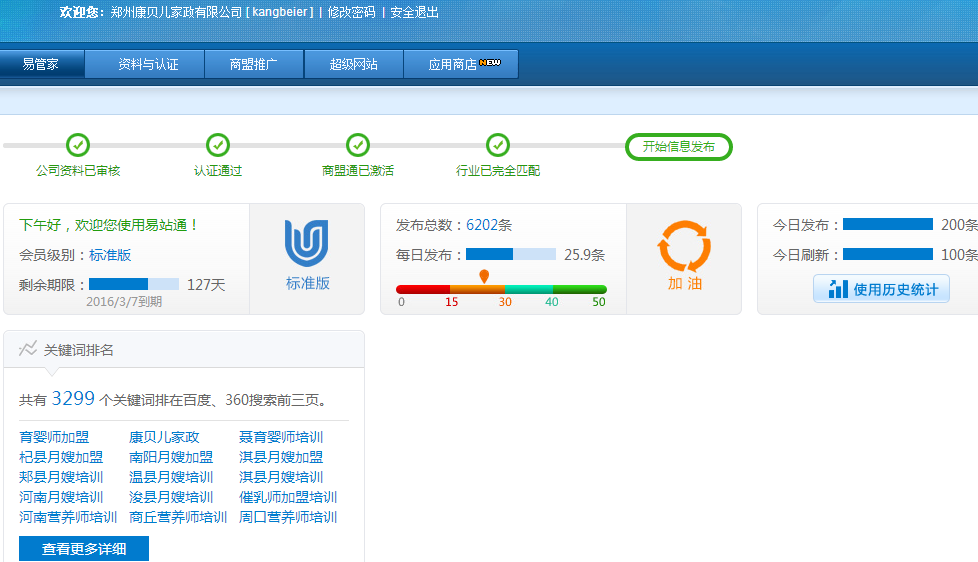Open keyword 聂育婴师培训
Screen dimensions: 978x562
point(281,437)
